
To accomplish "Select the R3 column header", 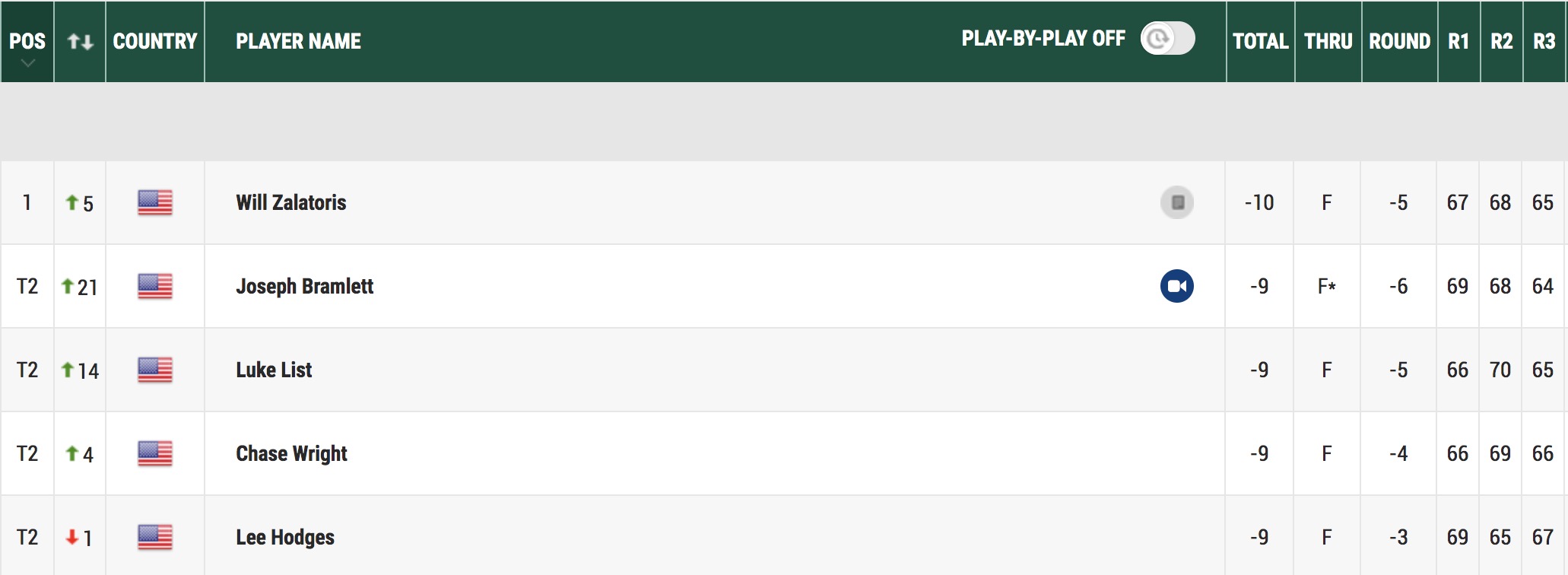I will pos(1544,41).
